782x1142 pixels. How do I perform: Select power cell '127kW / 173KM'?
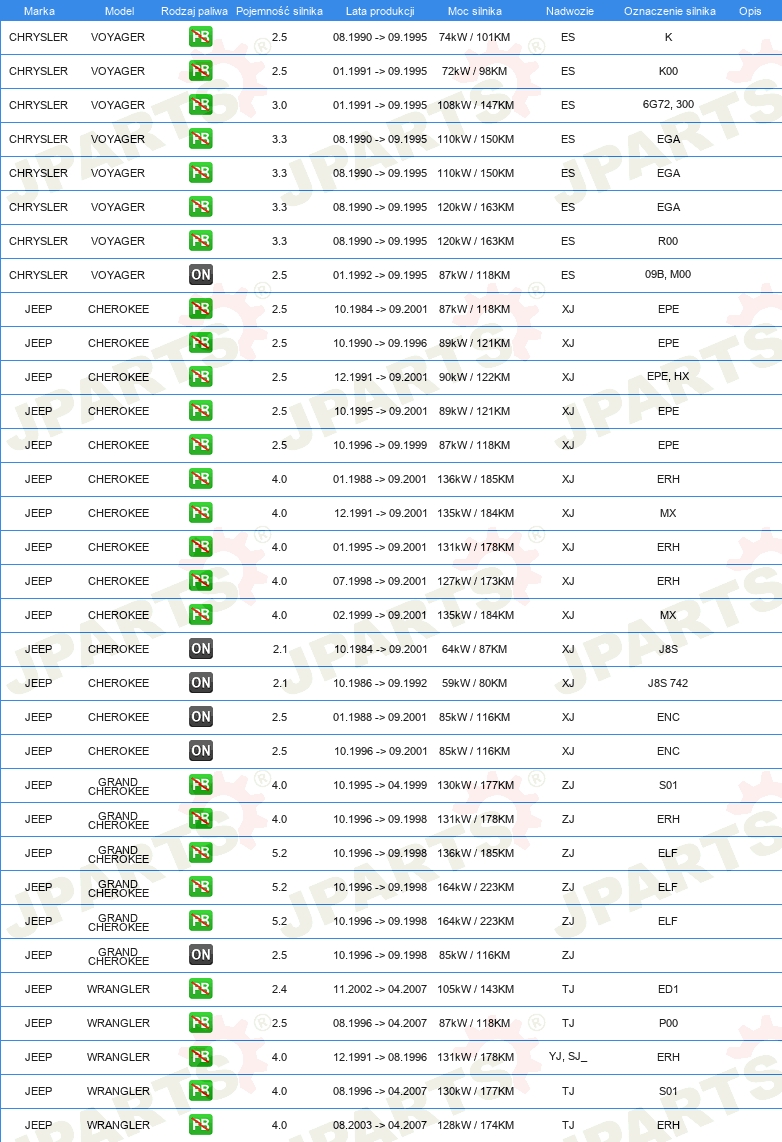coord(475,581)
